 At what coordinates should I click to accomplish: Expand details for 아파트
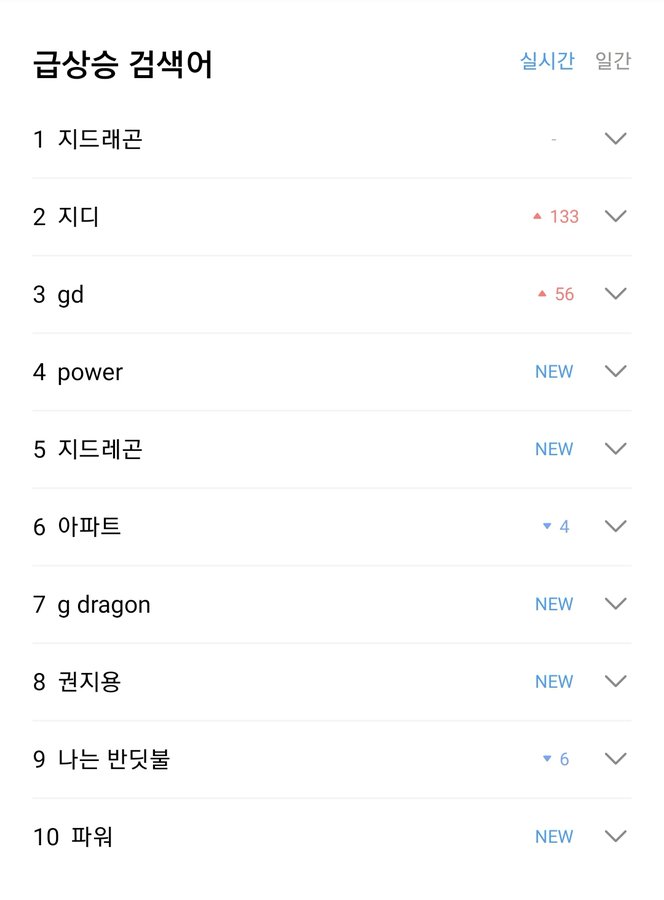(x=615, y=526)
